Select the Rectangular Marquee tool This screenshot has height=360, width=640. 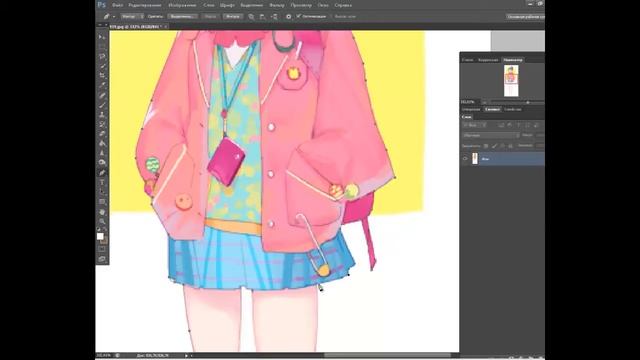pos(102,47)
